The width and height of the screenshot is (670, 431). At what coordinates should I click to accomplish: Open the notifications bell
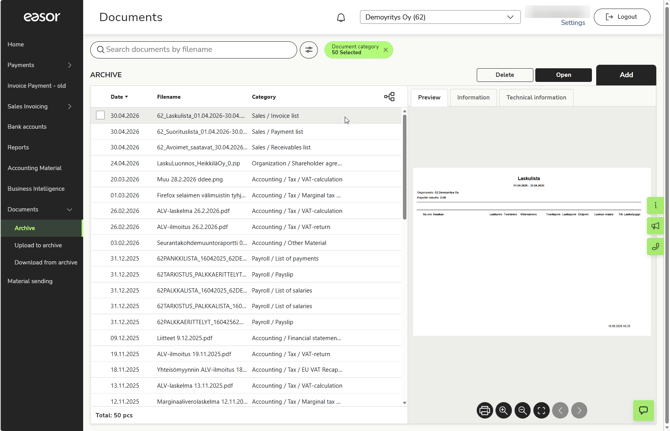click(x=341, y=18)
